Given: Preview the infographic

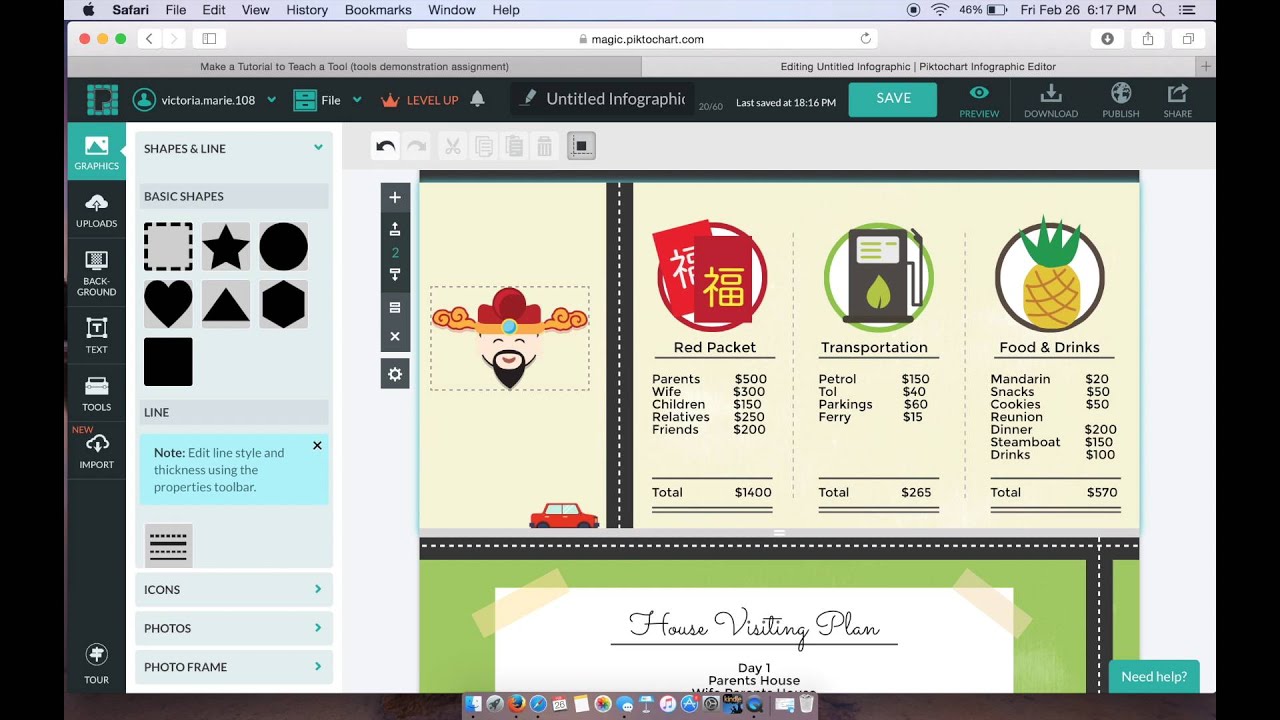Looking at the screenshot, I should 979,100.
